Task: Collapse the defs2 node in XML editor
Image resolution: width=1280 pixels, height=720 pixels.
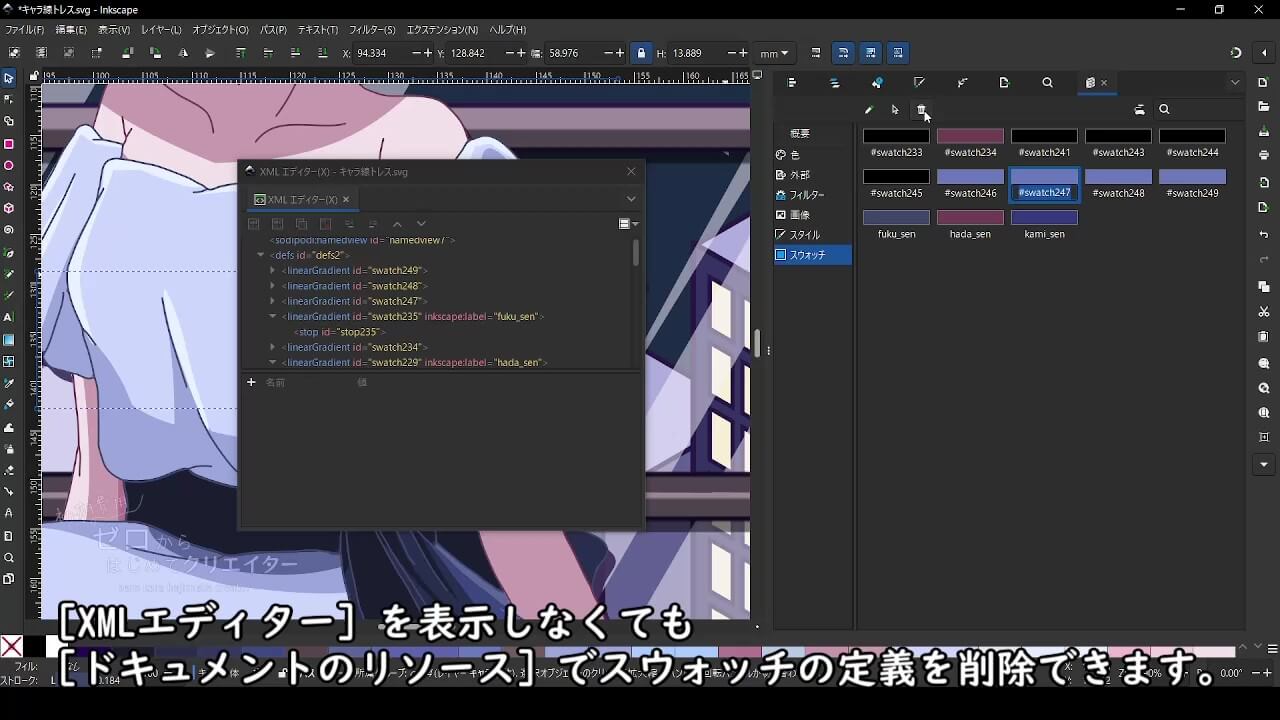Action: coord(260,255)
